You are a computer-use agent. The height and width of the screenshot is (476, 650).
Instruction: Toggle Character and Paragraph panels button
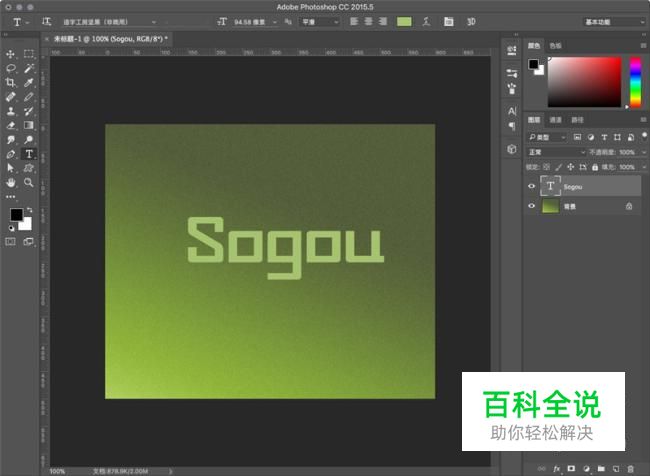[449, 22]
